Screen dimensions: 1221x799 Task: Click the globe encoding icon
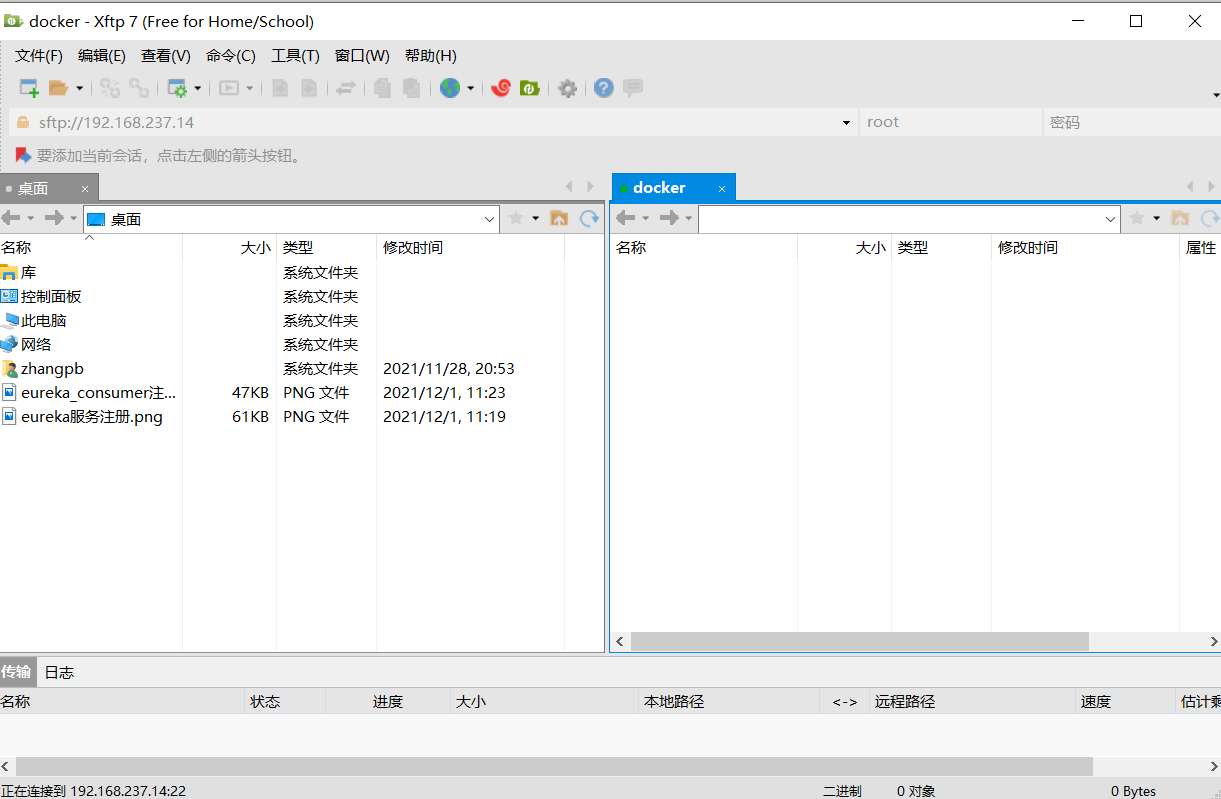450,88
